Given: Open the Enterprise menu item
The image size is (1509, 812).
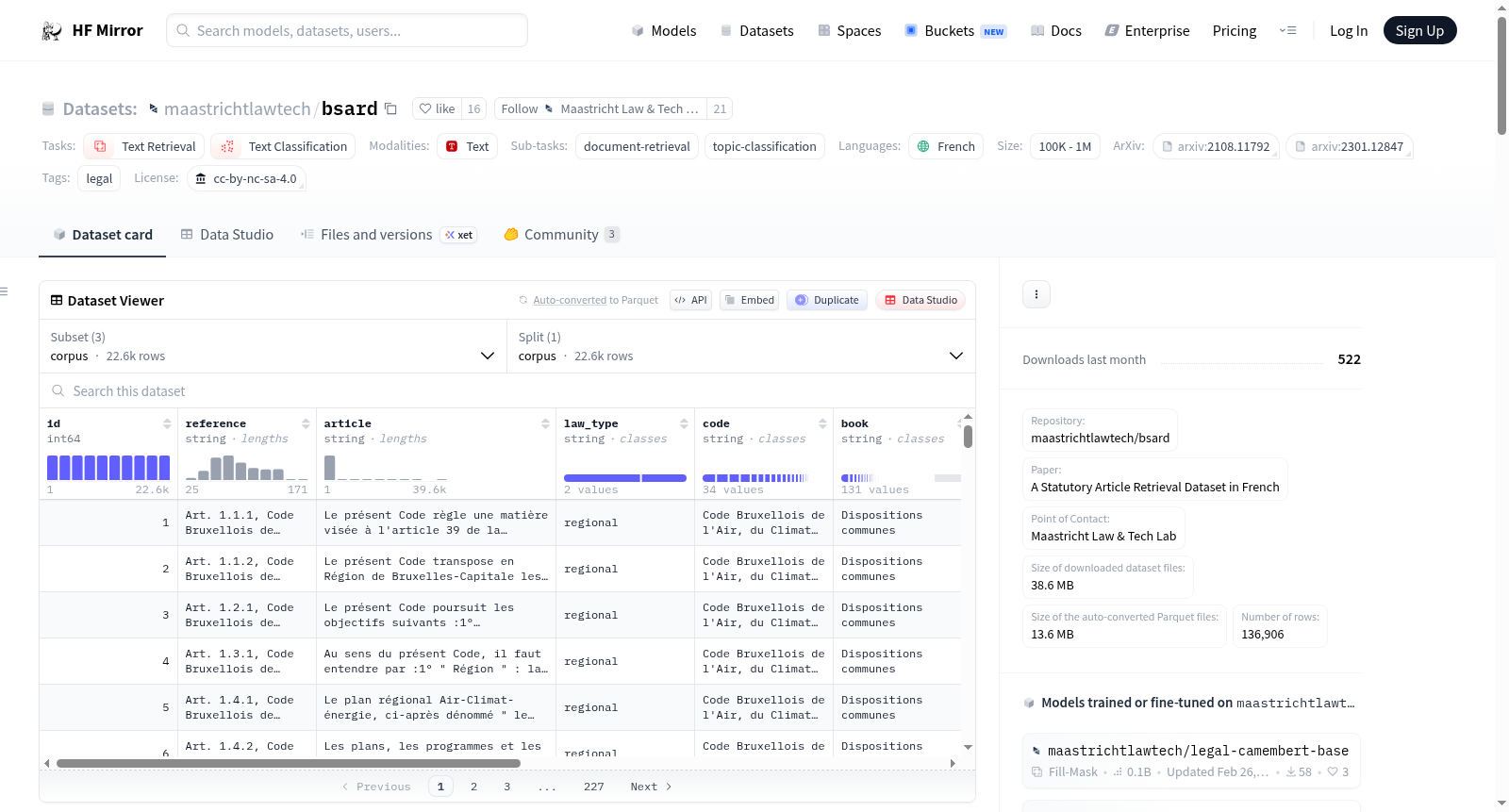Looking at the screenshot, I should click(1148, 31).
